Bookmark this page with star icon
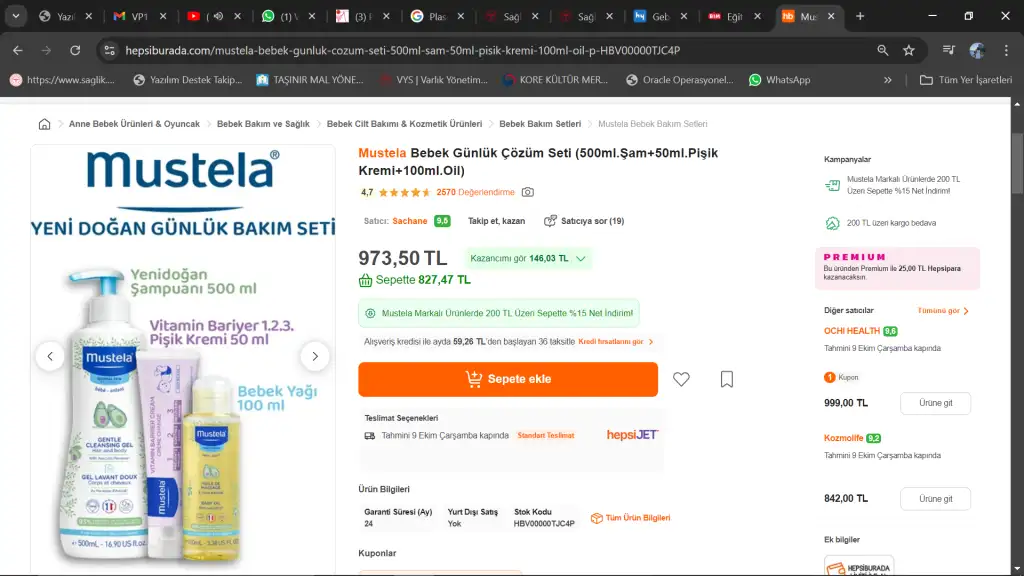1024x576 pixels. click(909, 50)
